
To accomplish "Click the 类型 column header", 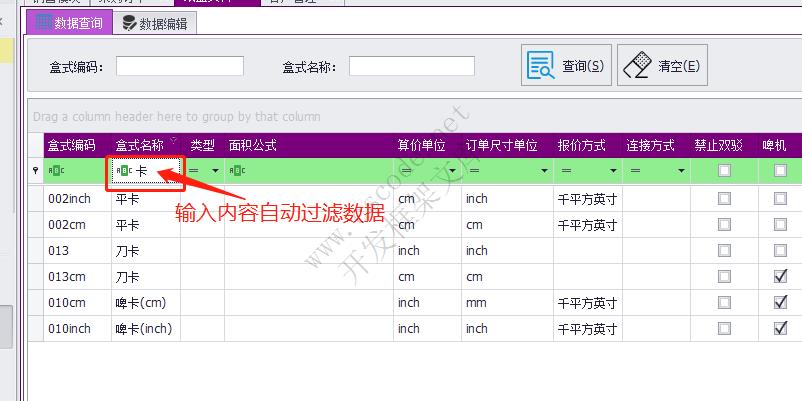I will click(203, 146).
